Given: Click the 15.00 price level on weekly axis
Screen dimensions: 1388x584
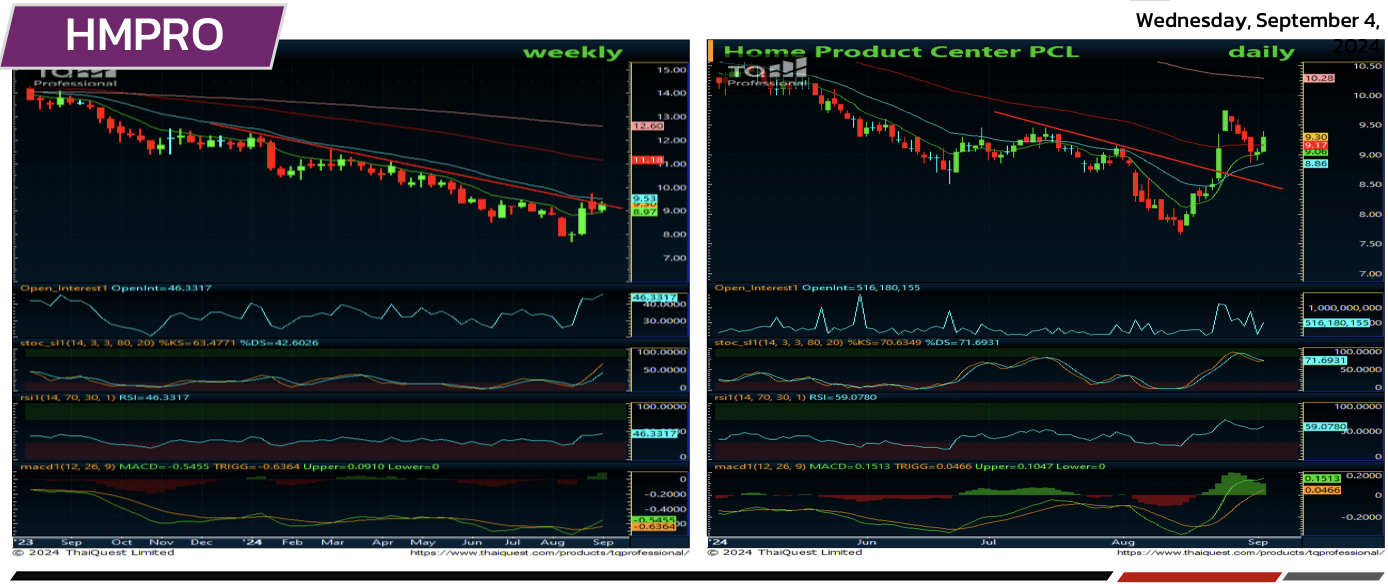Looking at the screenshot, I should (670, 70).
